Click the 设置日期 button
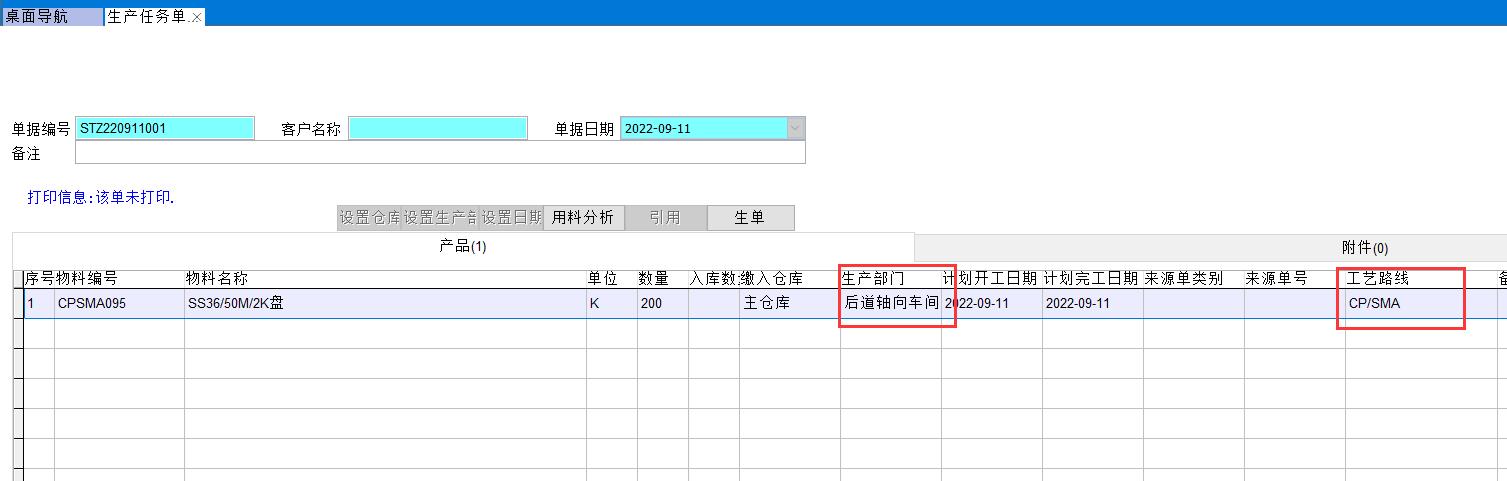 pyautogui.click(x=511, y=218)
